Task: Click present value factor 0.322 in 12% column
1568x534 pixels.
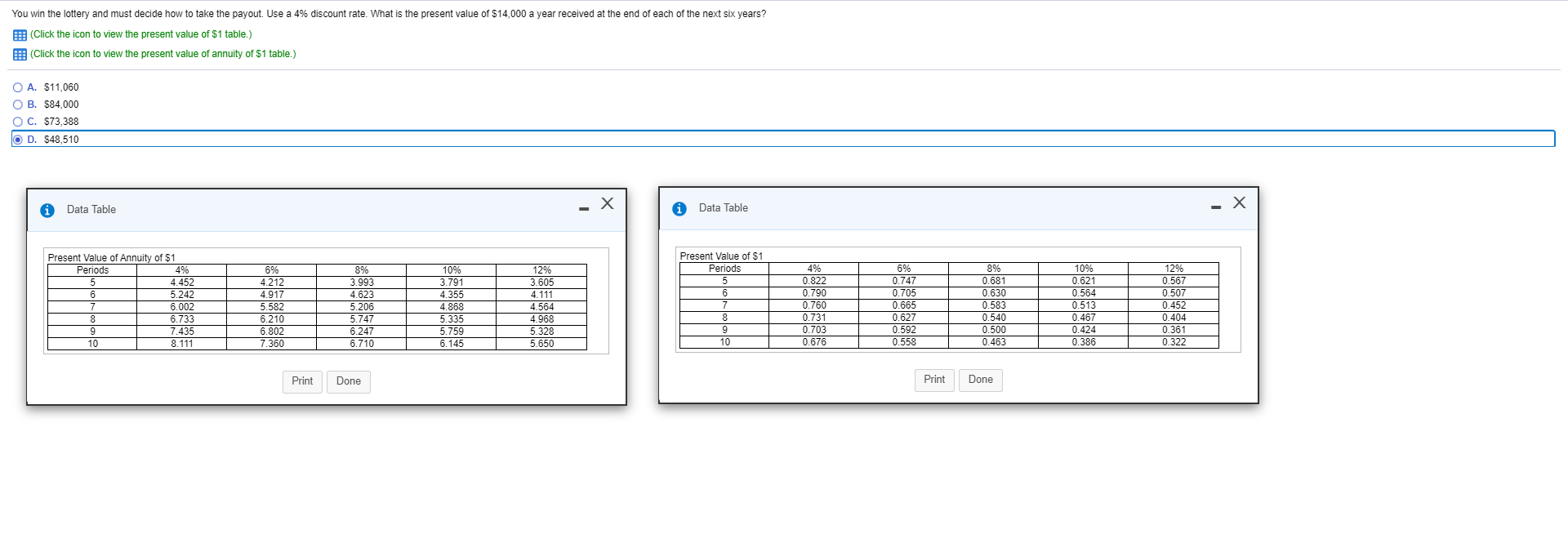Action: tap(1174, 342)
